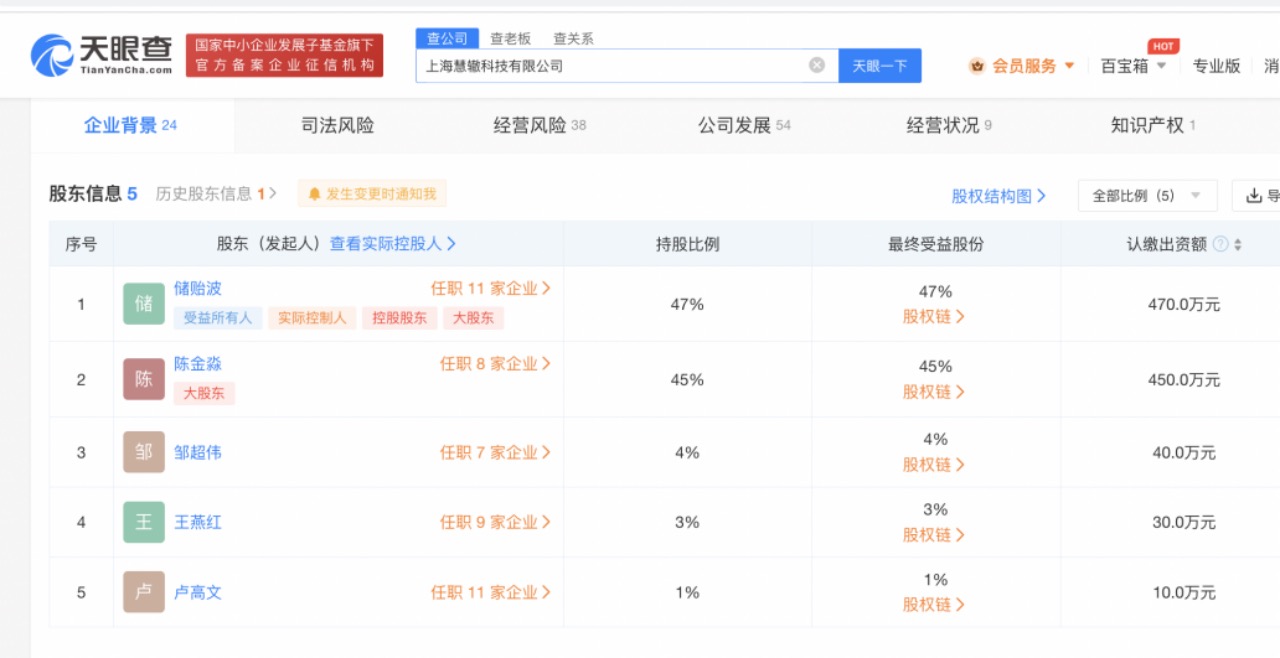Image resolution: width=1280 pixels, height=658 pixels.
Task: Open 历史股东信息 link
Action: coord(215,194)
